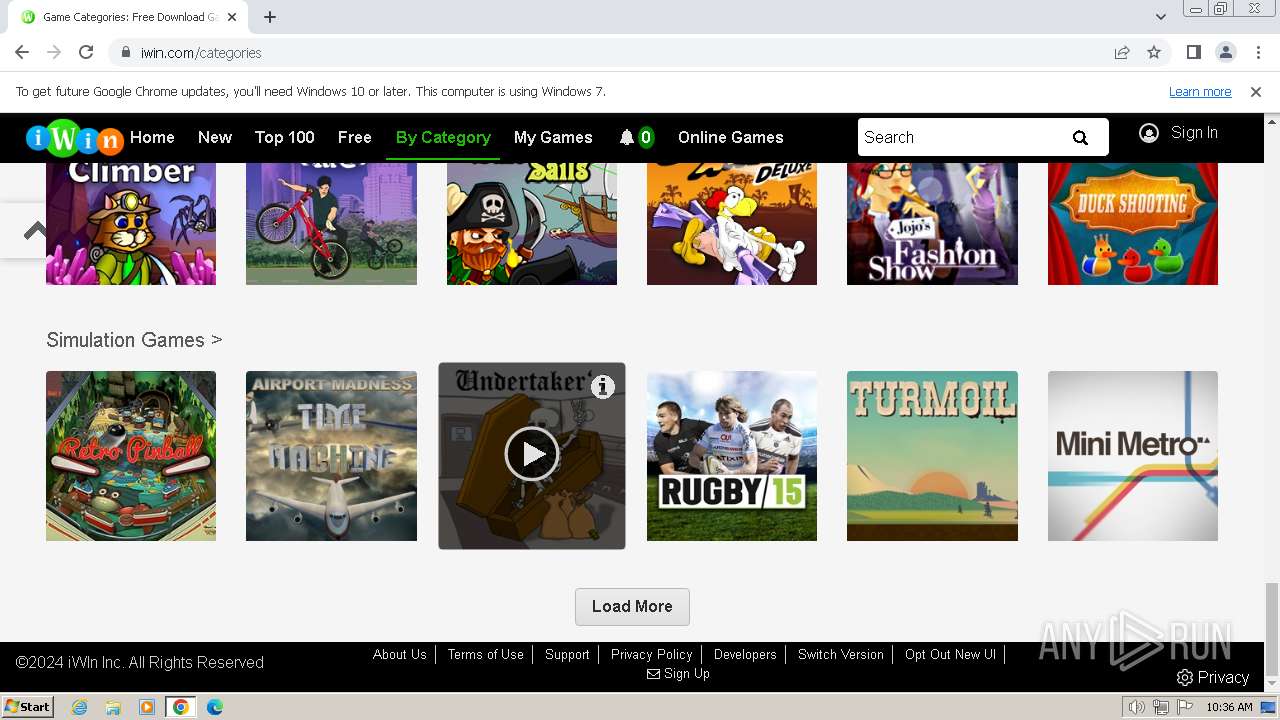
Task: Open Online Games link
Action: pyautogui.click(x=731, y=137)
